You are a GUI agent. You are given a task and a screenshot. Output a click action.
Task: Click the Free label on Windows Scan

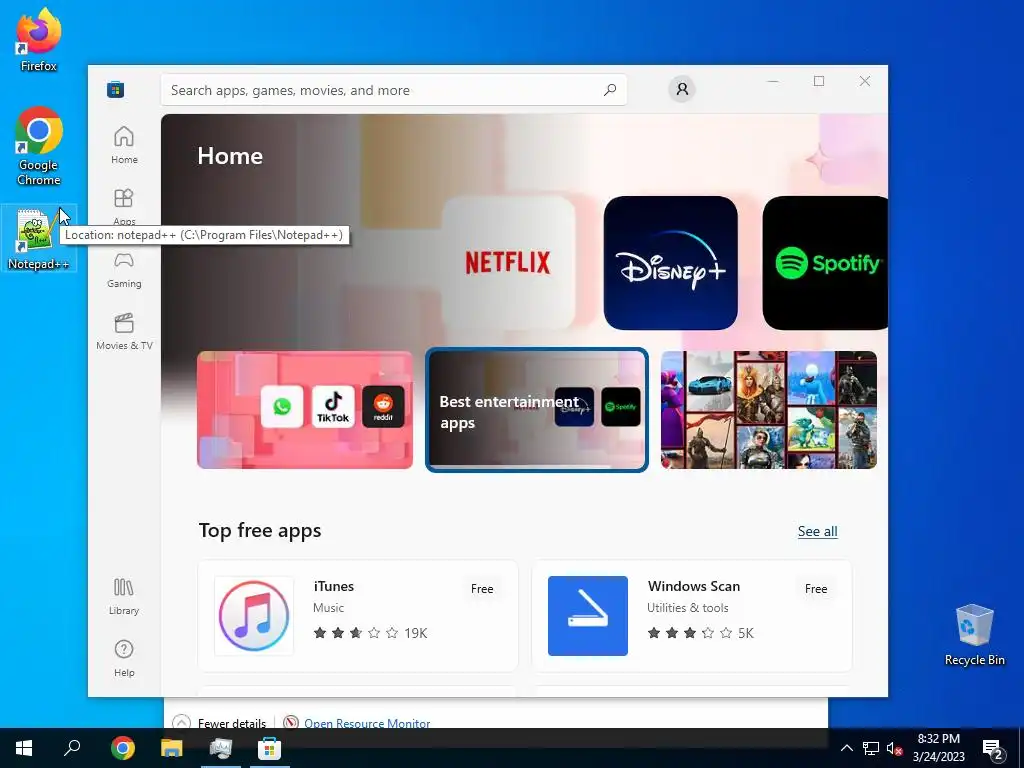pos(816,588)
